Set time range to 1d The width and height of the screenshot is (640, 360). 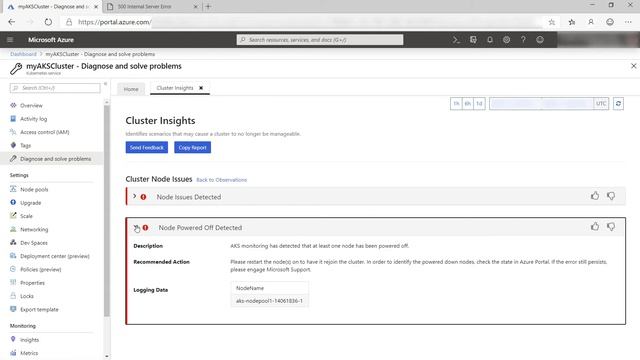click(x=479, y=104)
